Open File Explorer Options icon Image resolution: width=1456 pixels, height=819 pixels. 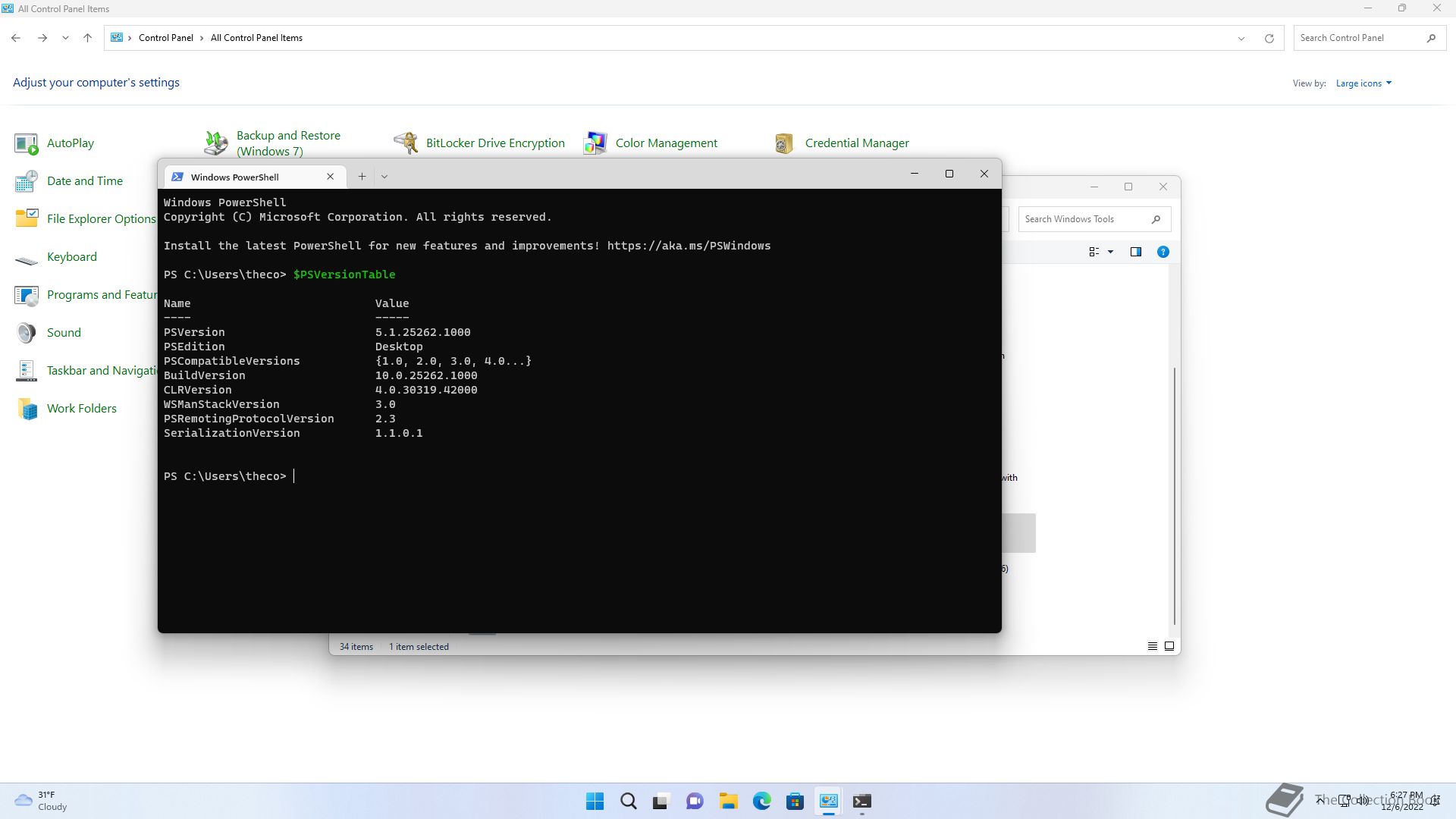[x=26, y=219]
